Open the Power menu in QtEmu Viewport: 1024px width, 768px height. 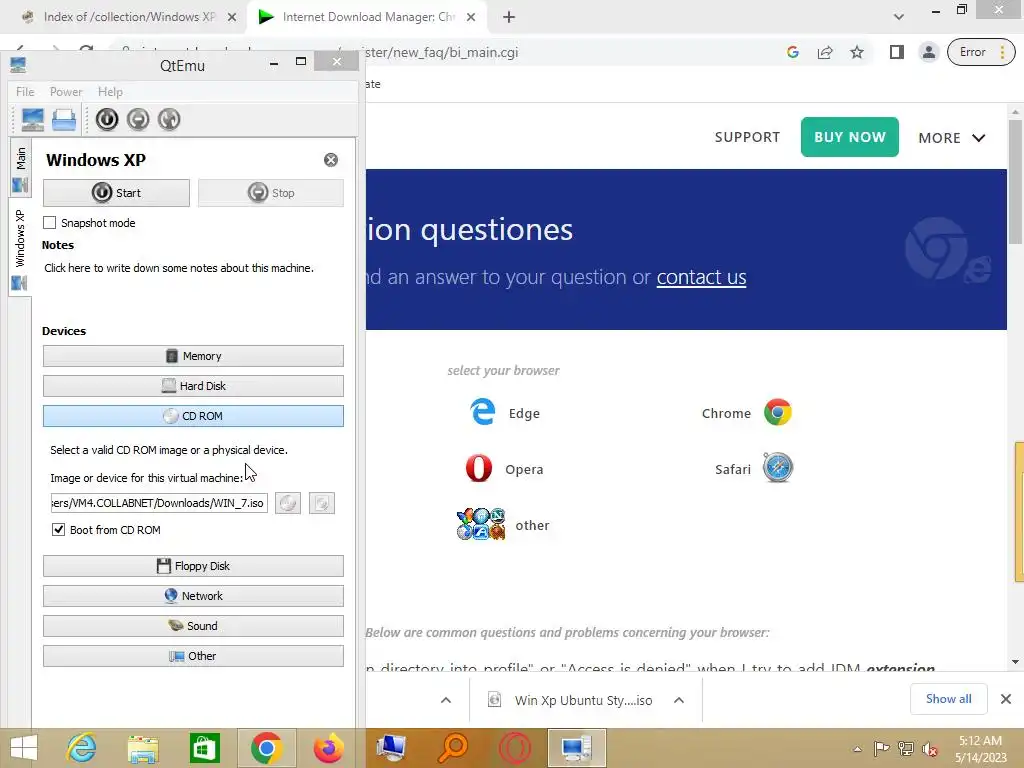click(x=66, y=92)
